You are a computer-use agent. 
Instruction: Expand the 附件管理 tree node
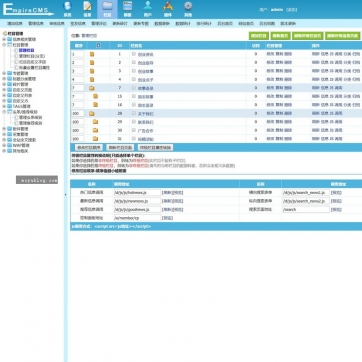[4, 129]
